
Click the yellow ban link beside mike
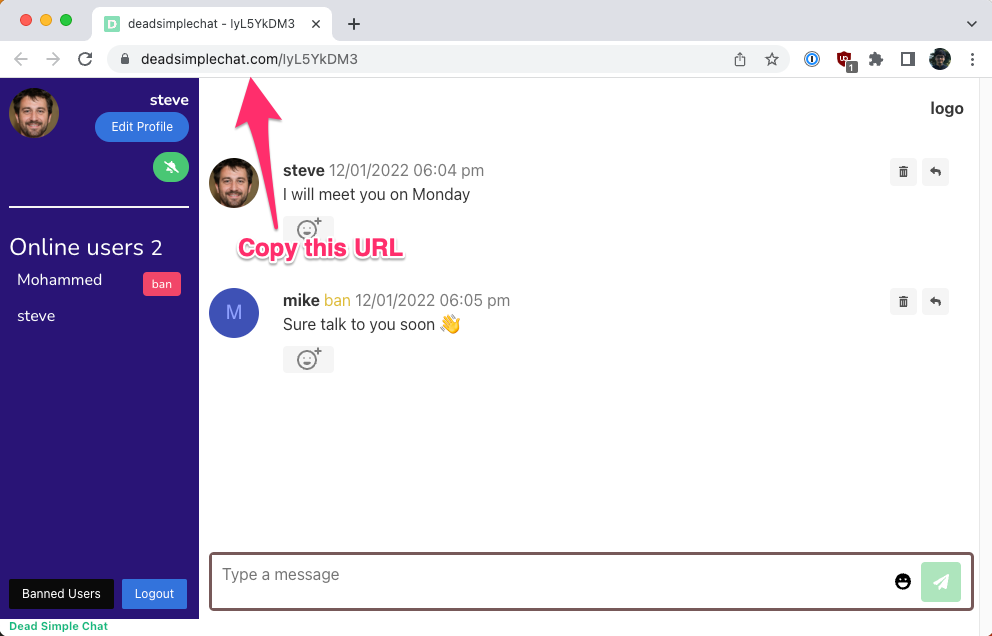tap(337, 300)
